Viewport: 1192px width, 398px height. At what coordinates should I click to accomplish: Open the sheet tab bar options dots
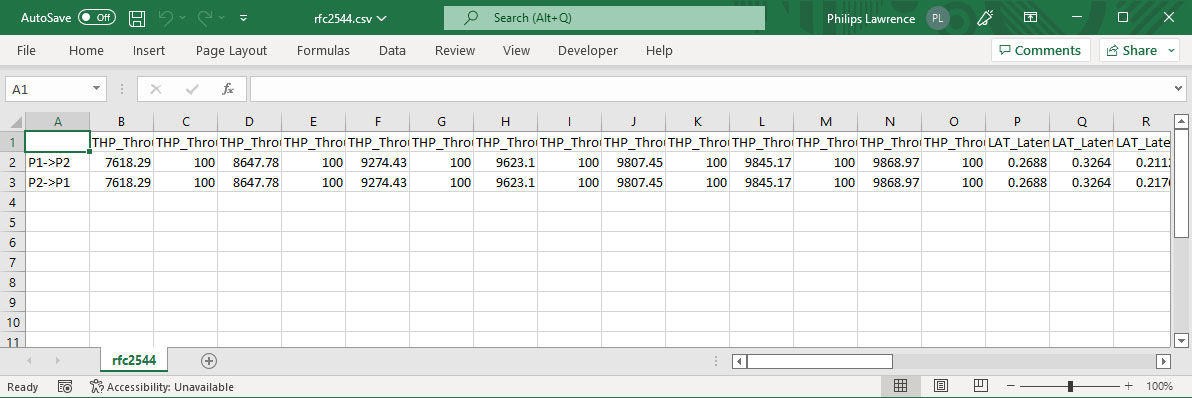(x=715, y=361)
